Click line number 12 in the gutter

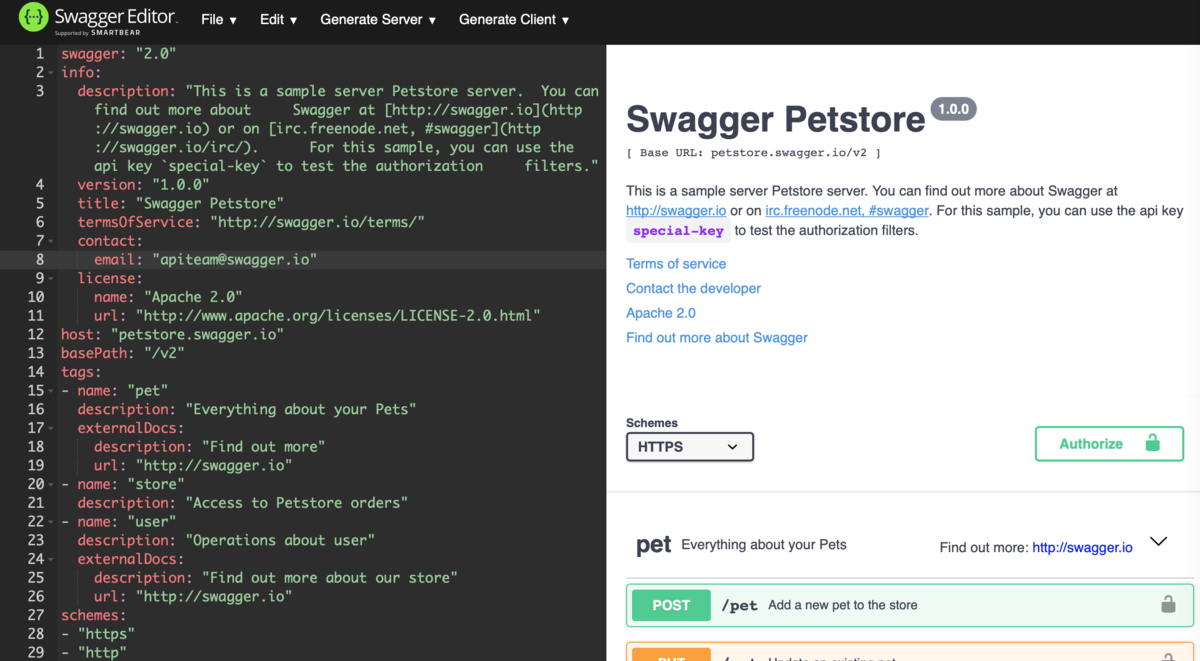[36, 334]
